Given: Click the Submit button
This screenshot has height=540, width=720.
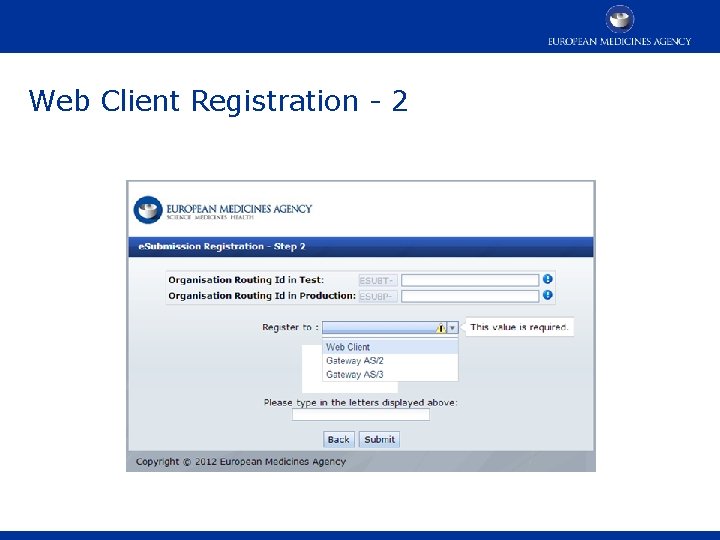Looking at the screenshot, I should click(x=379, y=439).
